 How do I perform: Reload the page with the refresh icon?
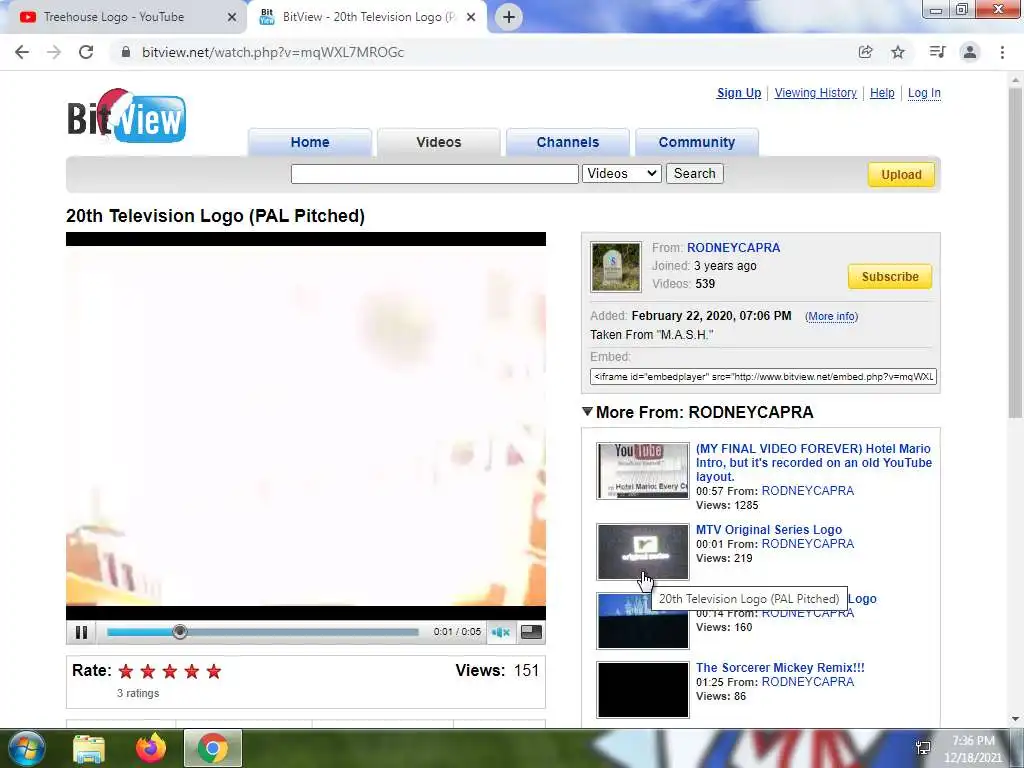coord(86,52)
